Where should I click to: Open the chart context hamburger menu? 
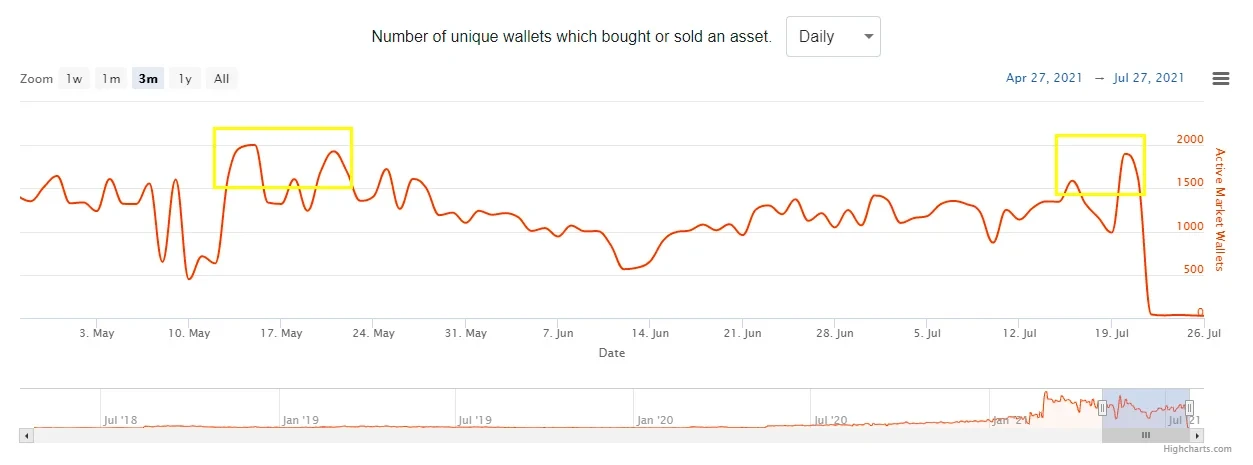coord(1220,79)
